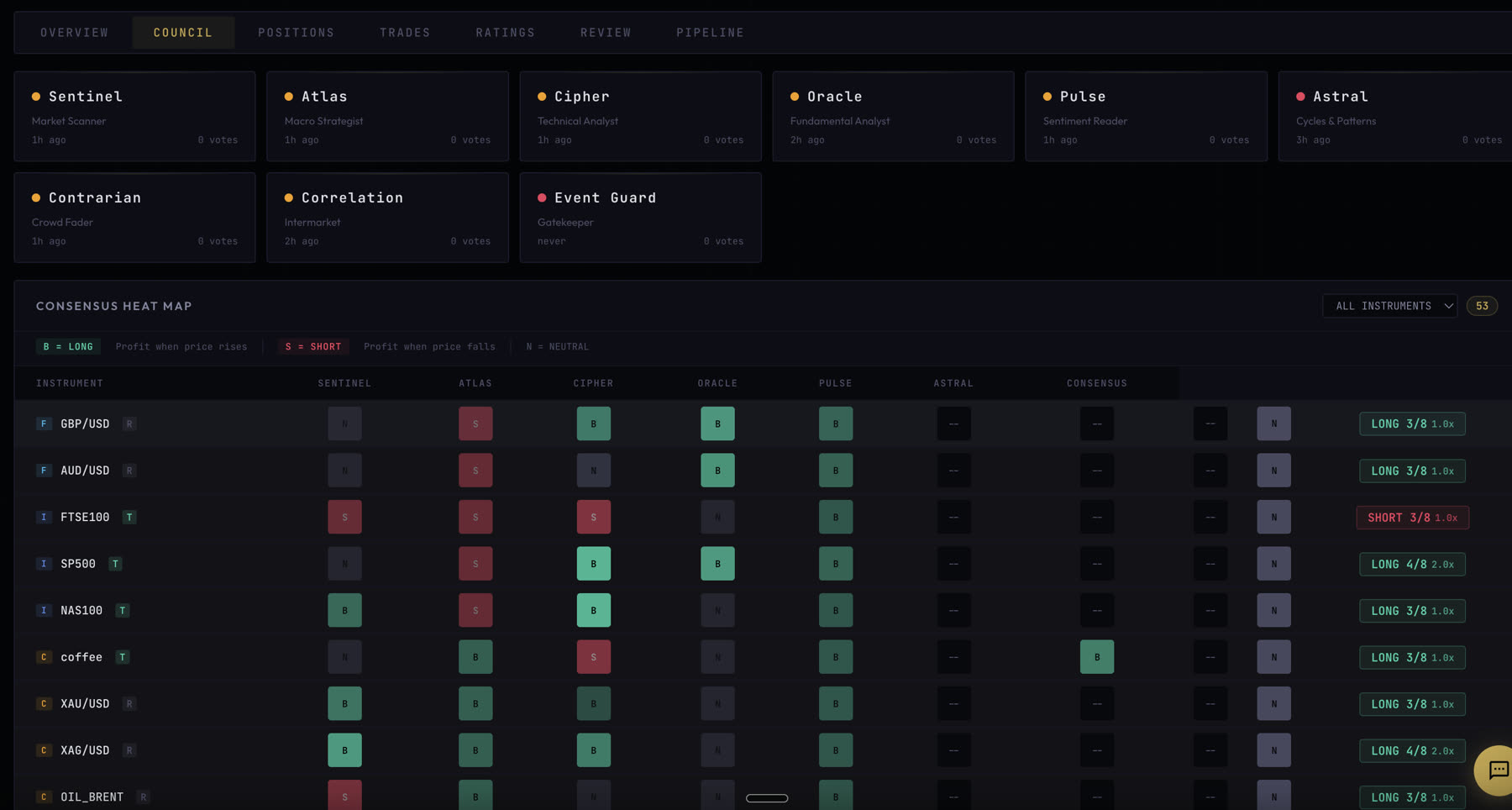Click the T tag next to coffee
Viewport: 1512px width, 810px height.
123,657
